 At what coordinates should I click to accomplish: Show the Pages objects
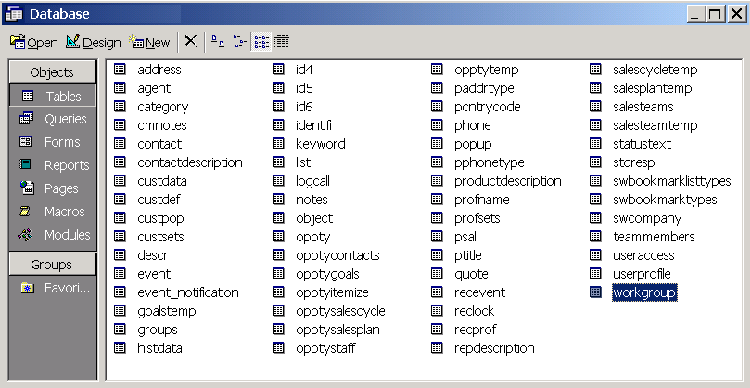click(x=53, y=188)
